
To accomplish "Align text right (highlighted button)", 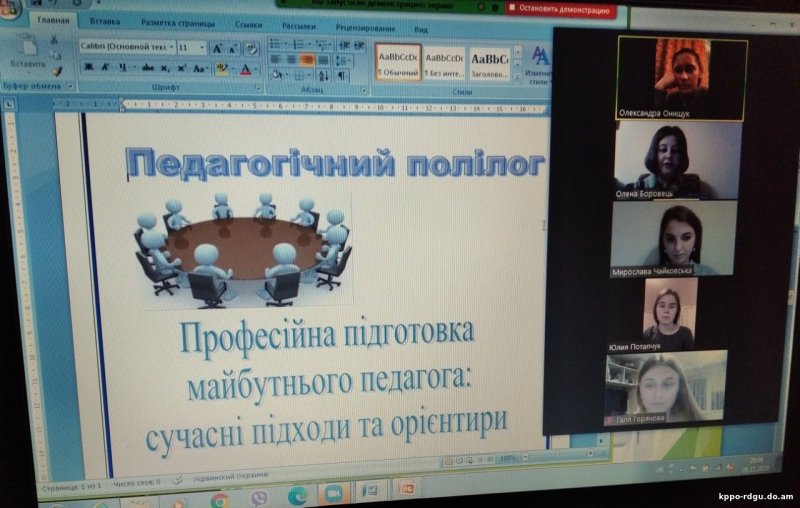I will click(x=307, y=61).
